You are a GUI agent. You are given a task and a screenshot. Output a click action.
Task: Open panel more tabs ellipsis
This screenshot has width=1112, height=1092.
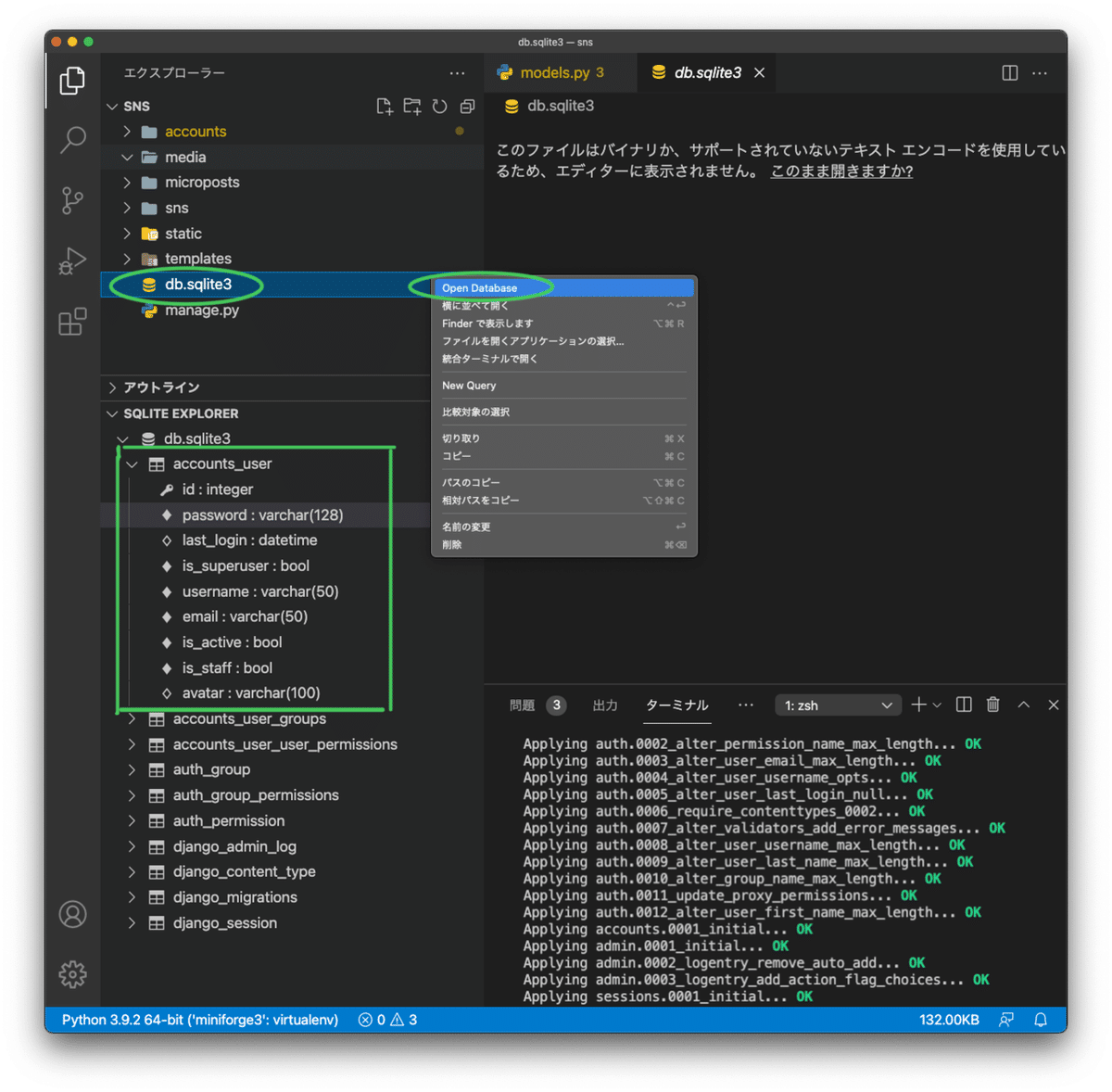[x=746, y=705]
